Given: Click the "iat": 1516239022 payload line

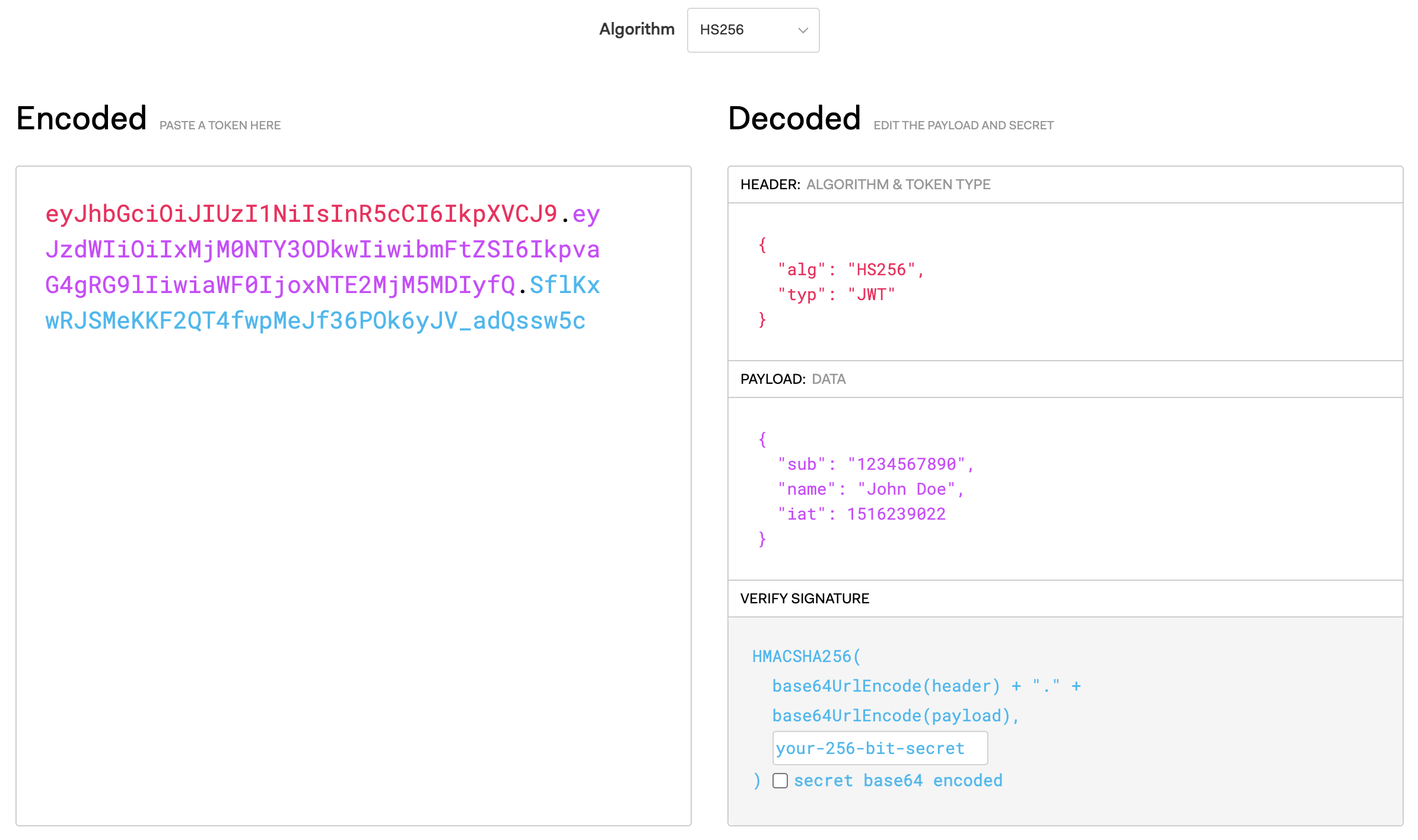Looking at the screenshot, I should 861,514.
